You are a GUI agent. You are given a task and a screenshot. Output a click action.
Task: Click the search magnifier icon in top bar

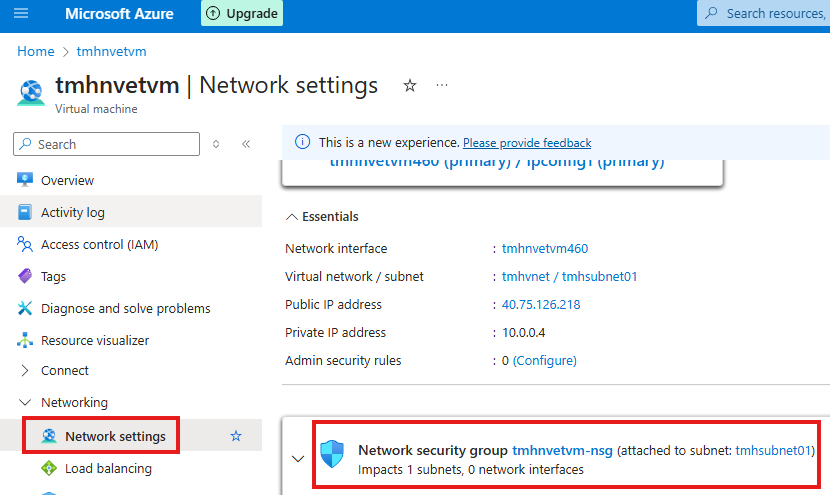(712, 13)
